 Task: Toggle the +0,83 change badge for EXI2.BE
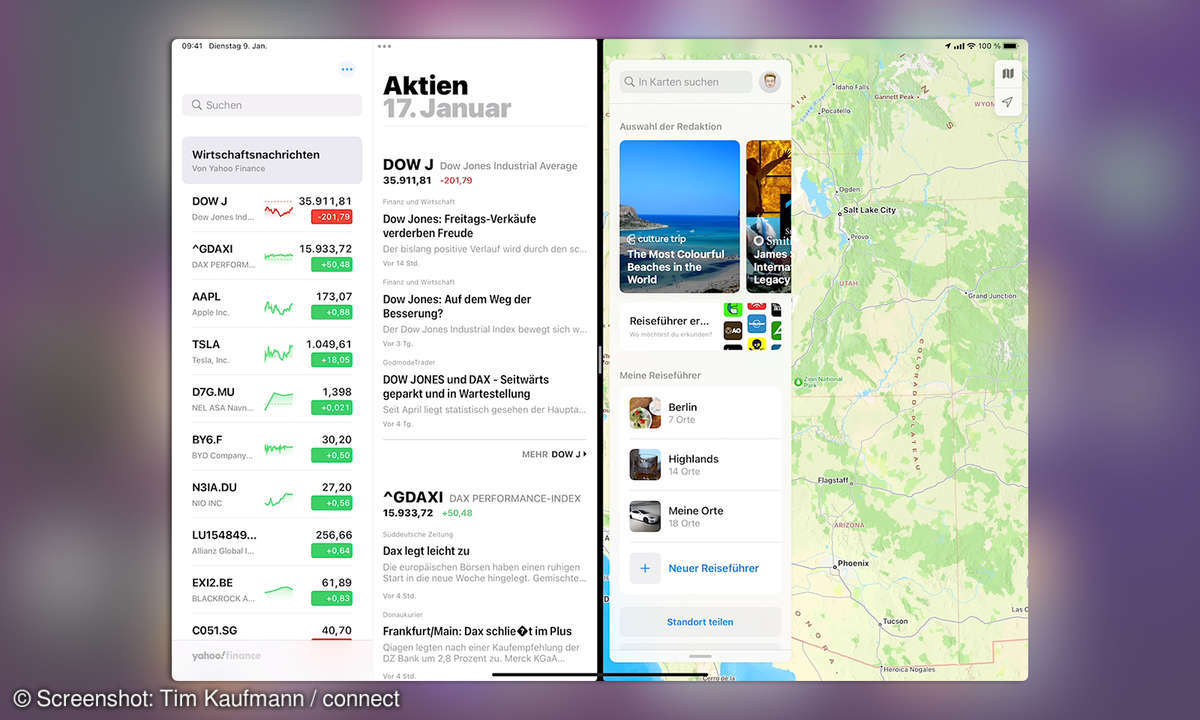tap(331, 598)
